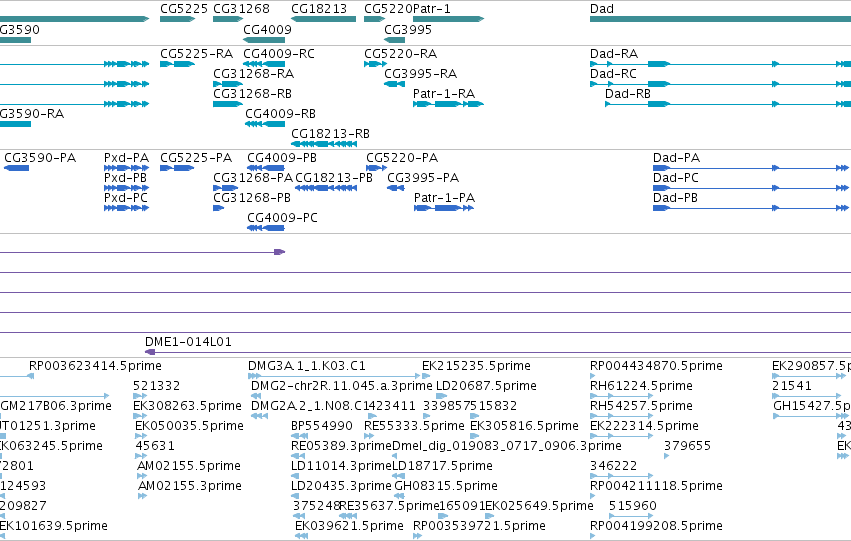Click the CG31268-RB transcript bar

228,104
